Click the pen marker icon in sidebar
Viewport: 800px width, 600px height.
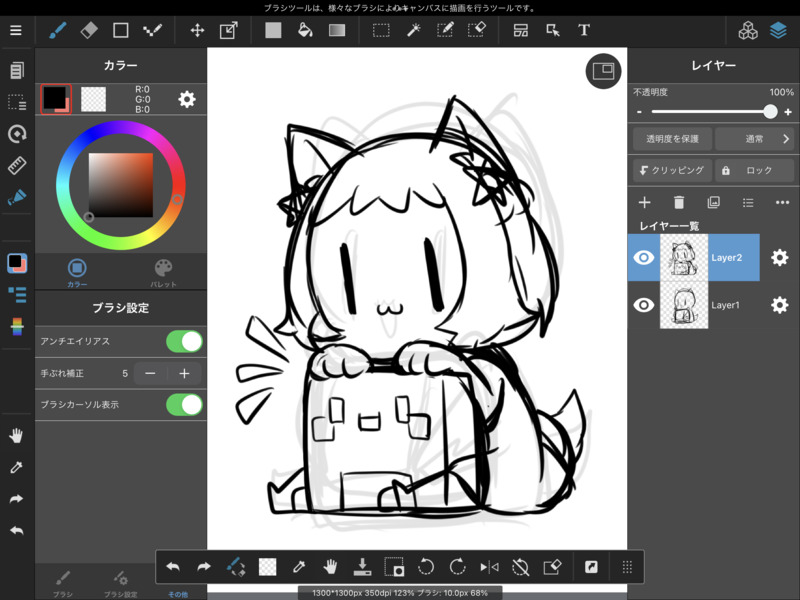17,197
